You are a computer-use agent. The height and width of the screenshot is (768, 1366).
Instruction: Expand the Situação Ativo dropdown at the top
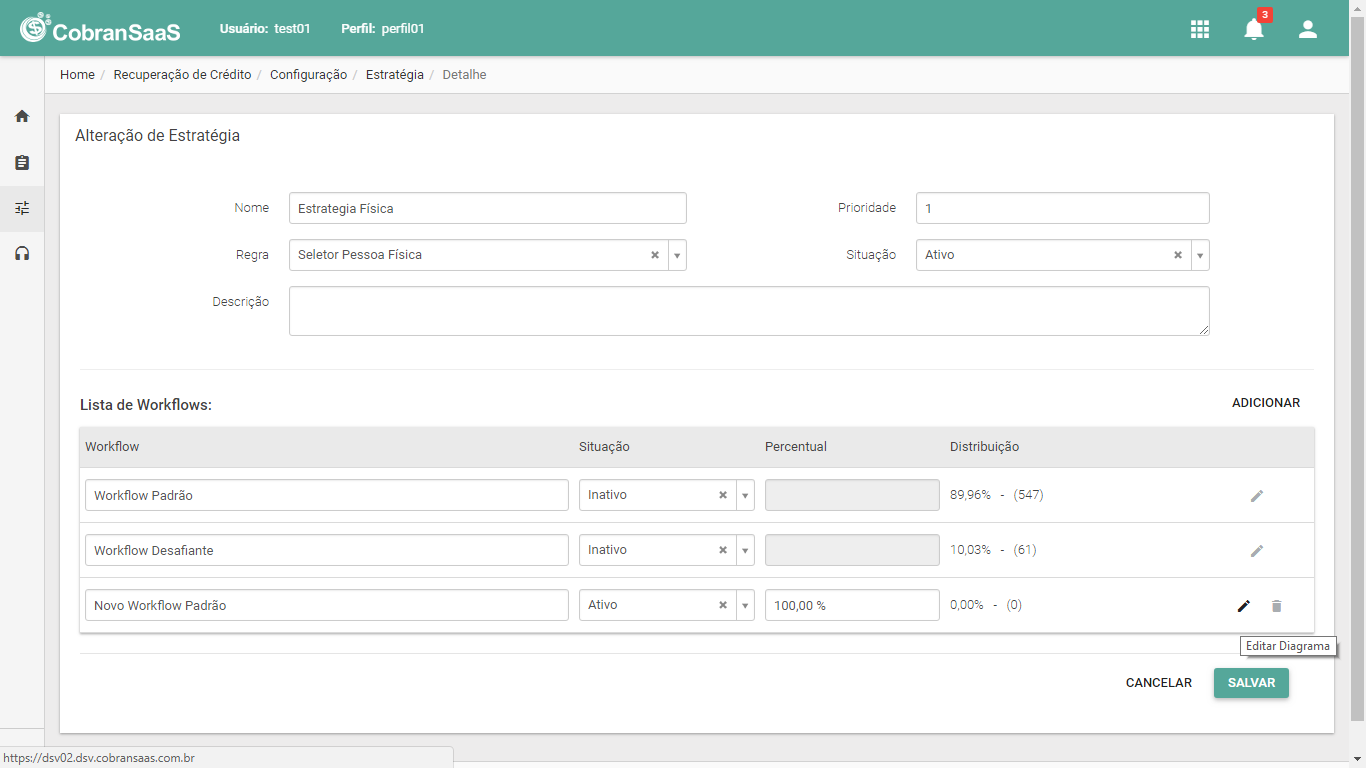(x=1200, y=255)
